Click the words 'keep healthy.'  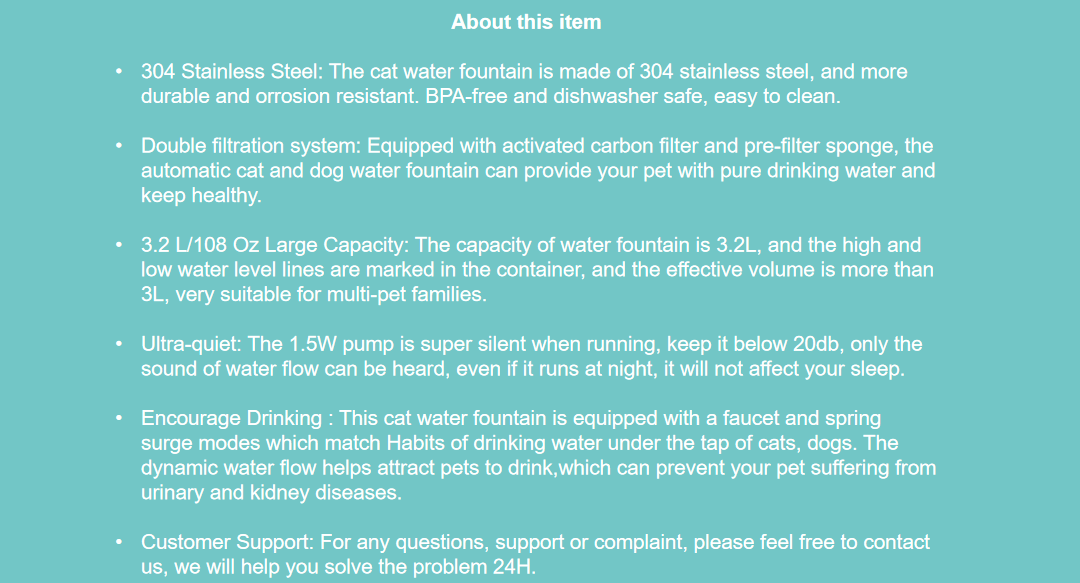201,195
